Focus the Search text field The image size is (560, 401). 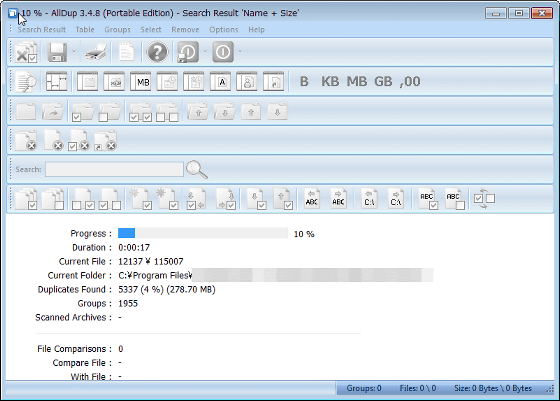click(x=114, y=169)
